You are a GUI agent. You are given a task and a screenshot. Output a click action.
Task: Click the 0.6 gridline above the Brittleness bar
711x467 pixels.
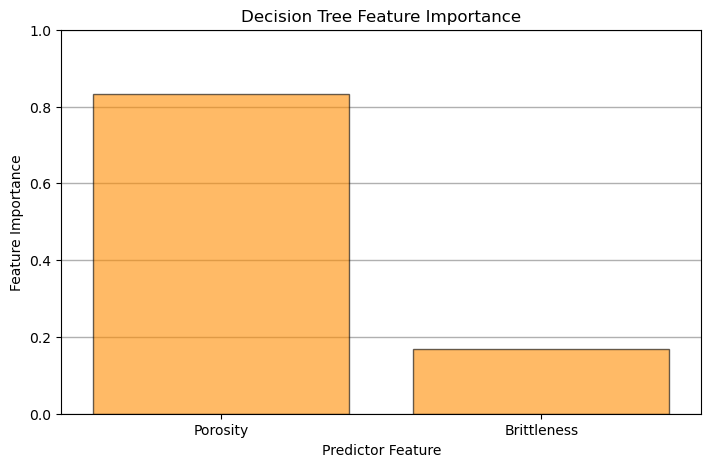(x=541, y=184)
